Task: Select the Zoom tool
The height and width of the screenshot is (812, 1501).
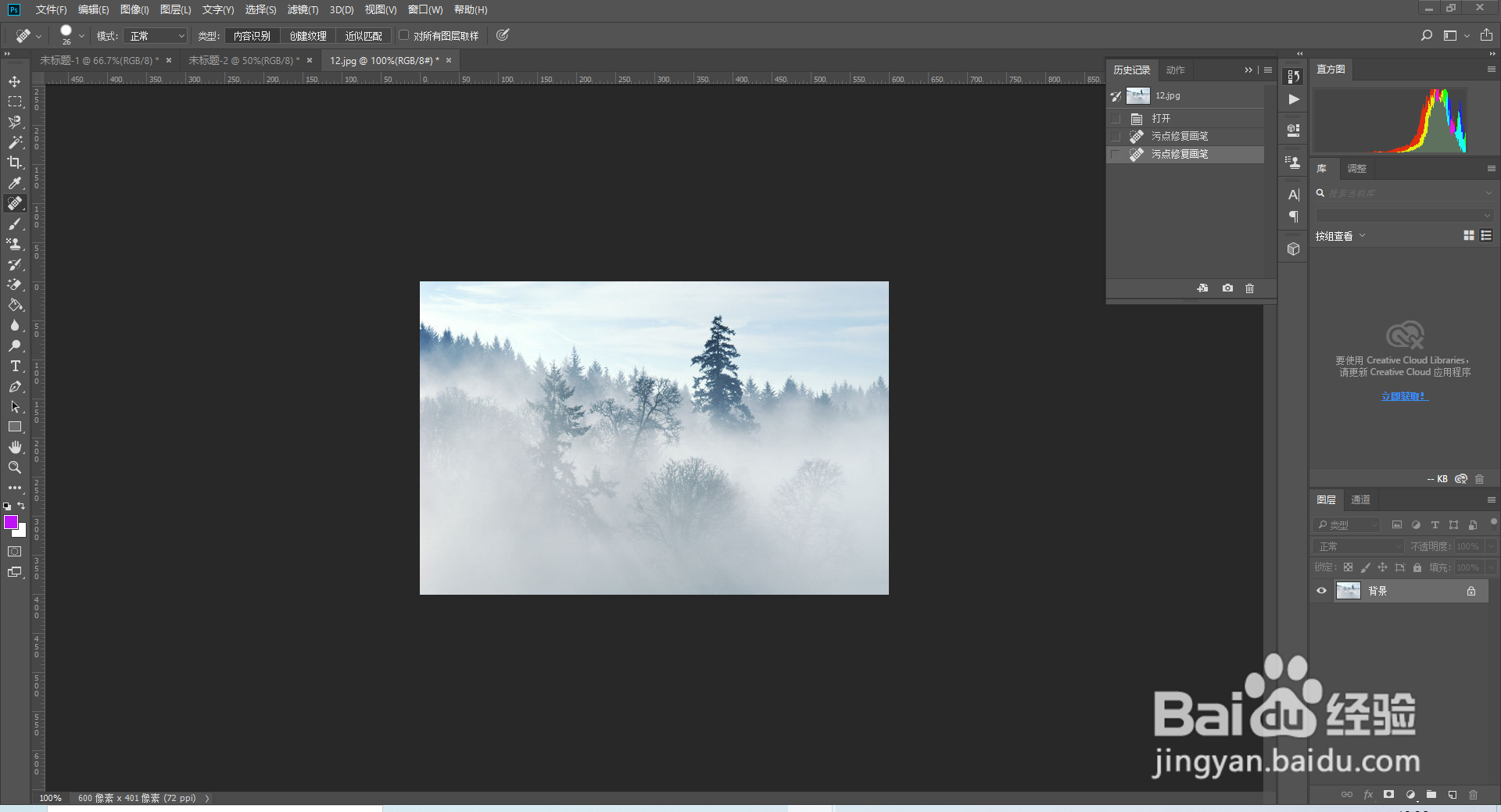Action: [x=15, y=467]
